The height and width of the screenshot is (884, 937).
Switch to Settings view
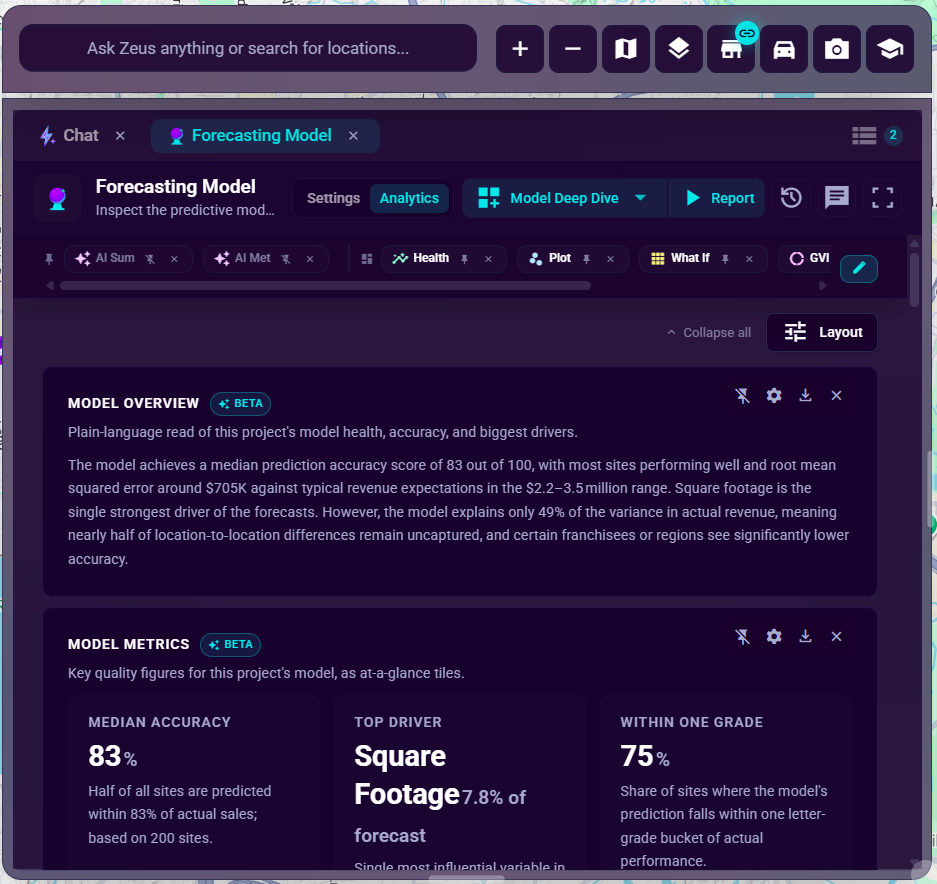pos(333,198)
